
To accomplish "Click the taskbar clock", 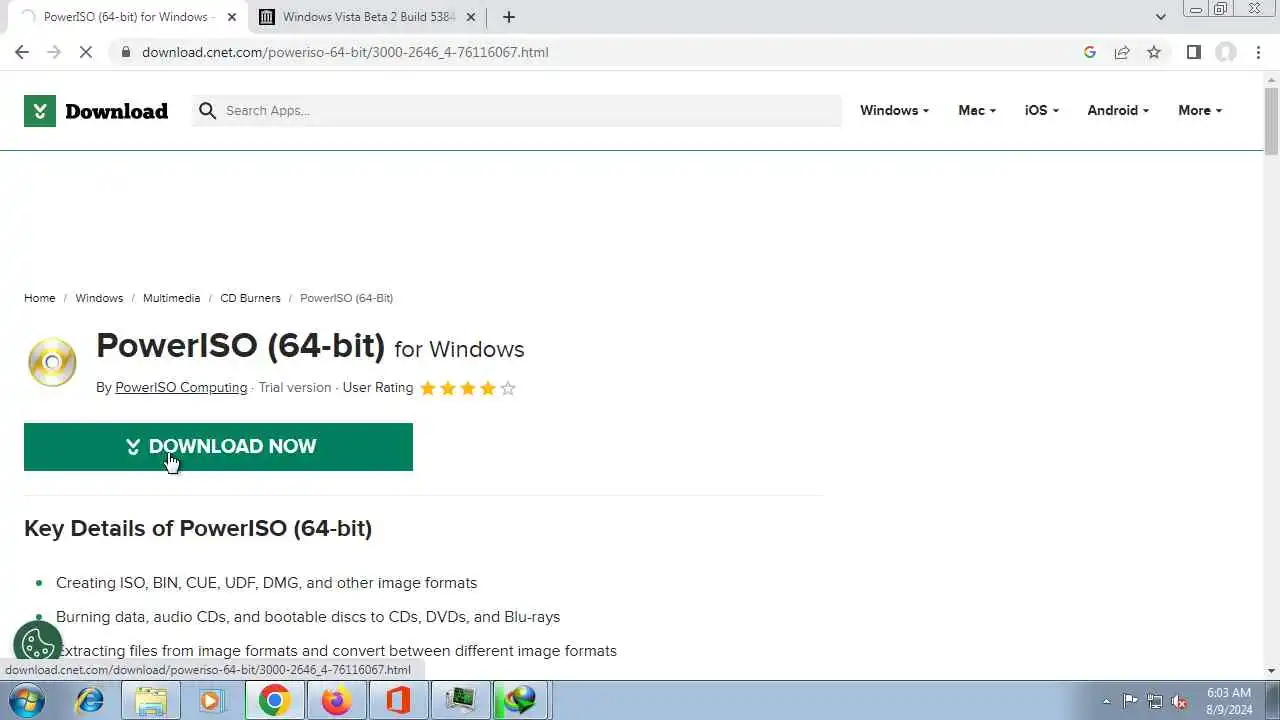I will (x=1229, y=701).
